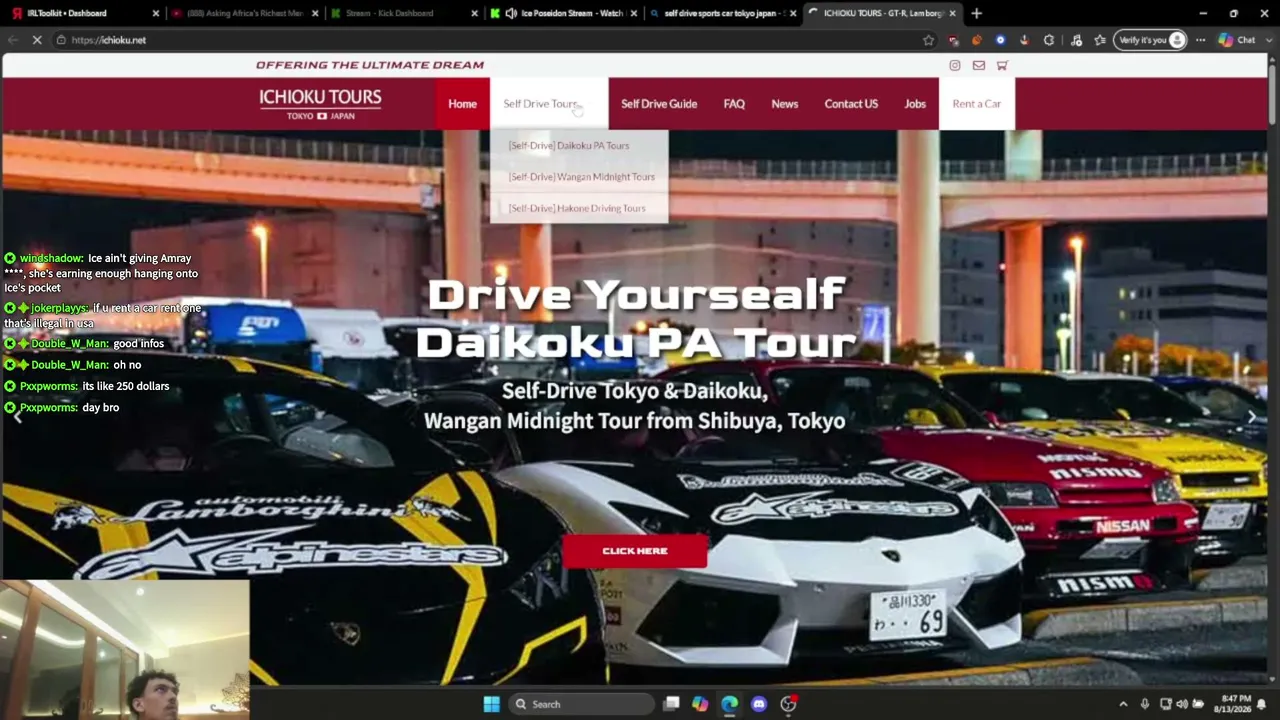This screenshot has height=720, width=1280.
Task: Mute the Ice Poseidon Stream tab audio
Action: click(x=511, y=13)
